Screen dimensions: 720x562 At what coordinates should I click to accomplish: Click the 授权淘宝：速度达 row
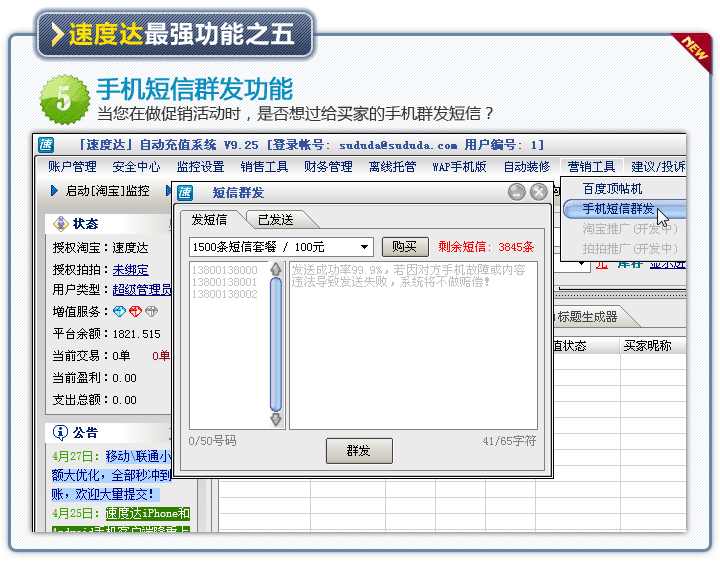pos(101,248)
